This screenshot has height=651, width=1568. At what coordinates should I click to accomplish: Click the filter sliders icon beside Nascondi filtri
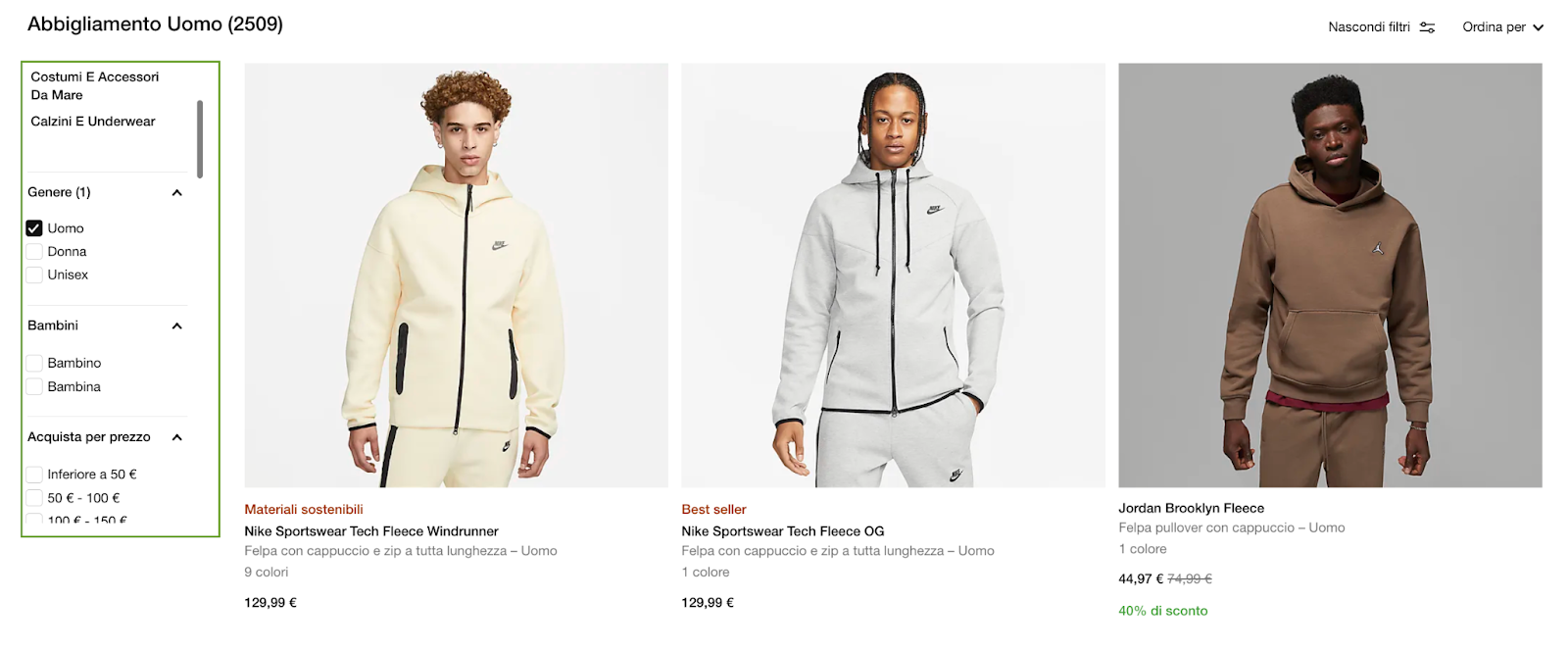1427,27
